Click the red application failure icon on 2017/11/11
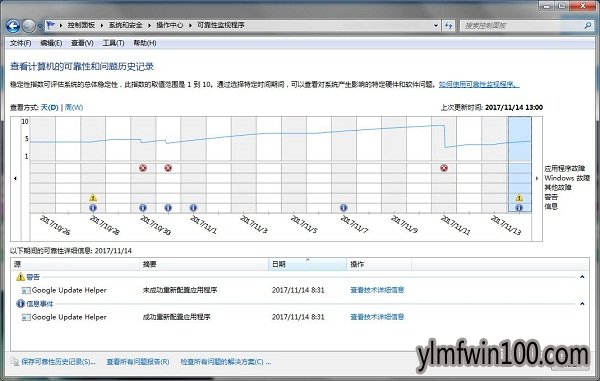Screen dimensions: 600x381 pos(444,168)
